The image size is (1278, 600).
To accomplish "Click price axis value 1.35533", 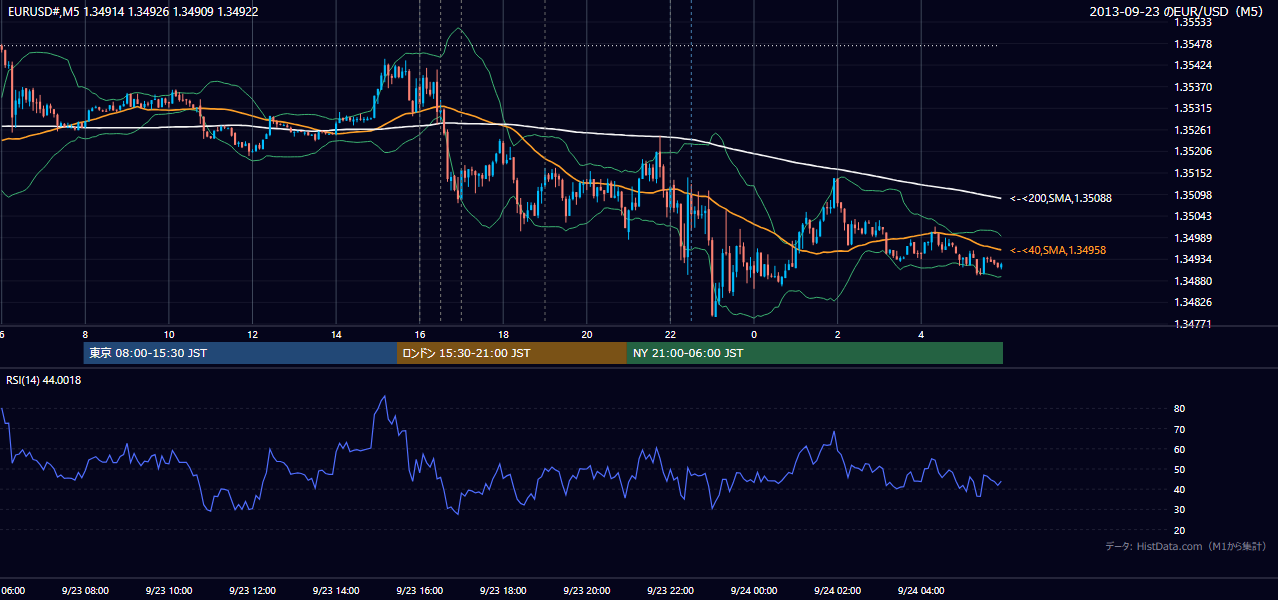I will click(x=1194, y=22).
